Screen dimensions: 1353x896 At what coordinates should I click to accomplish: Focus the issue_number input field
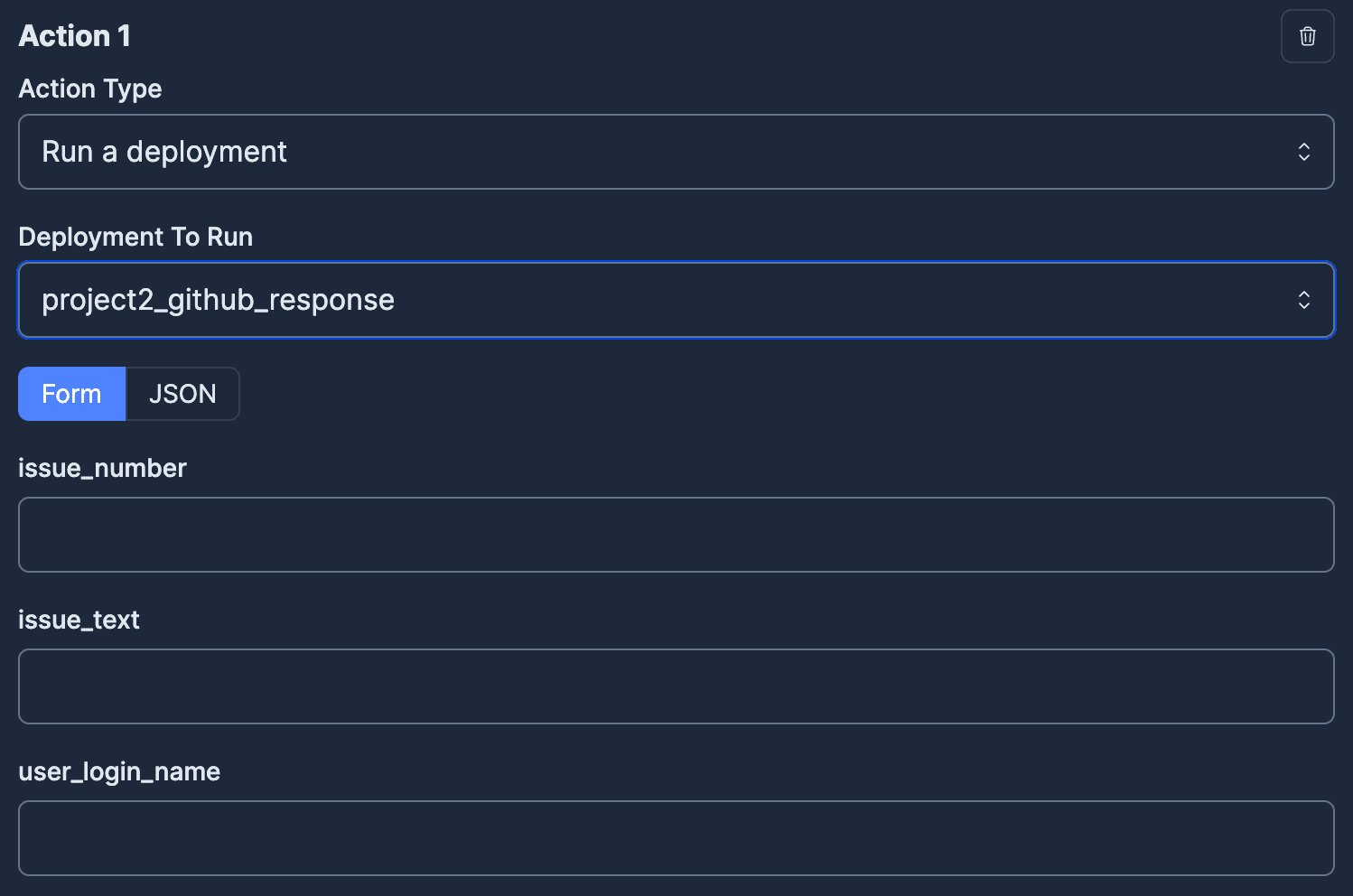tap(676, 535)
